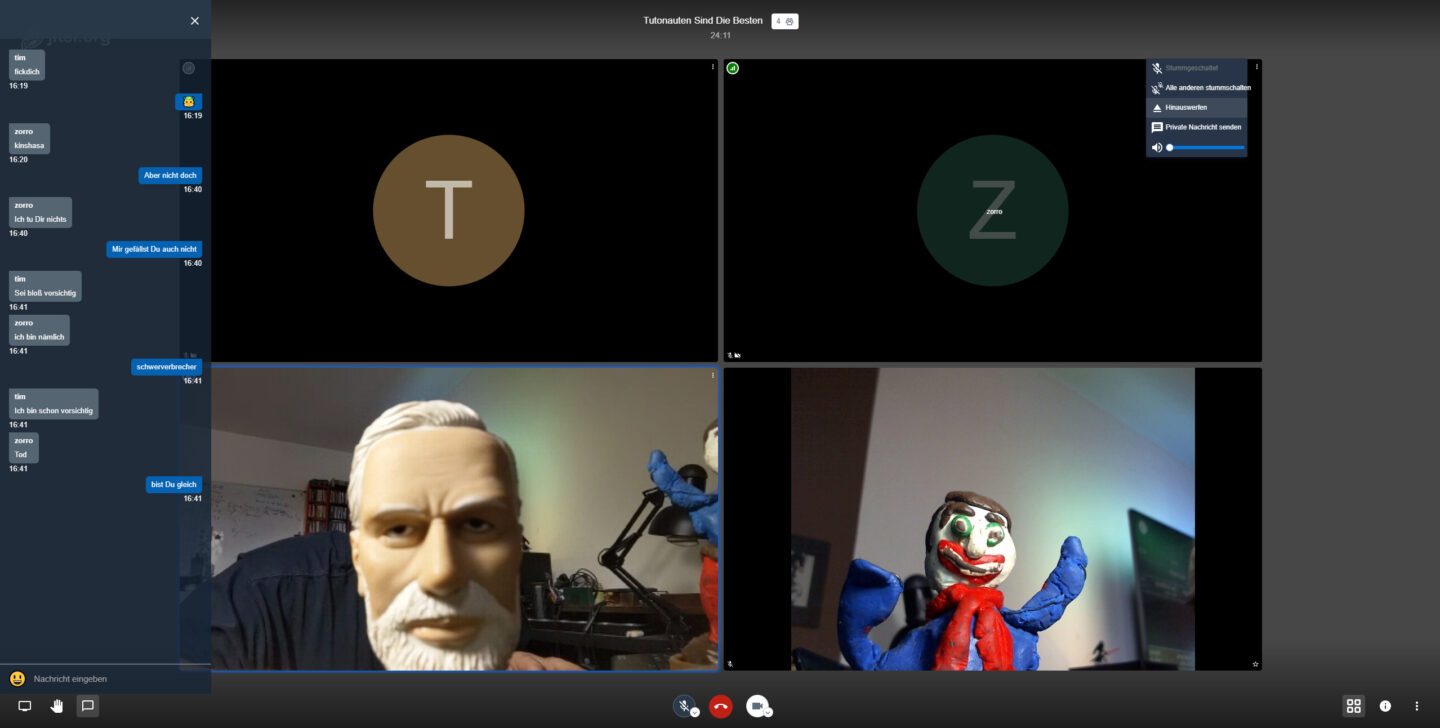The width and height of the screenshot is (1440, 728).
Task: Start screen sharing from the bottom toolbar
Action: [25, 706]
